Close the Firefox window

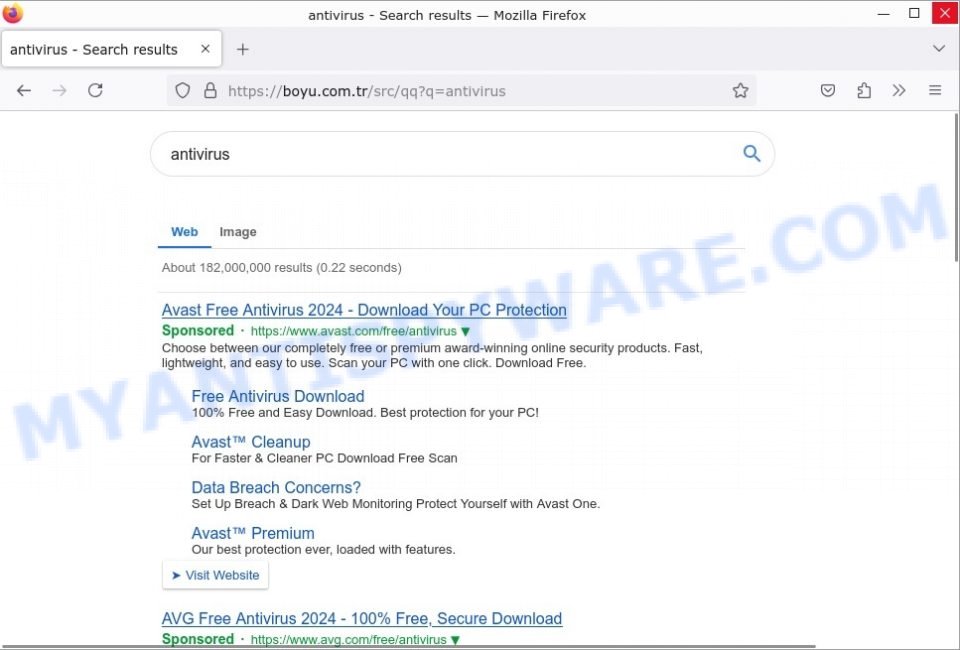pyautogui.click(x=945, y=13)
